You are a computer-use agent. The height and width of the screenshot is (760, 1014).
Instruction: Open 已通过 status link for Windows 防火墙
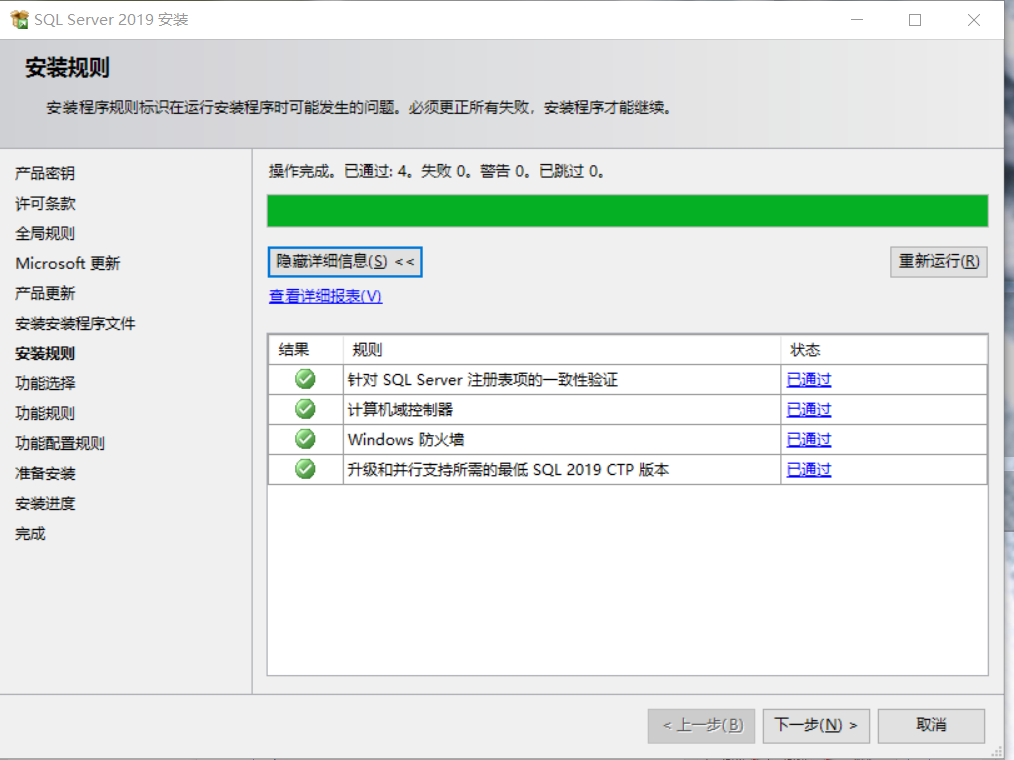click(809, 440)
